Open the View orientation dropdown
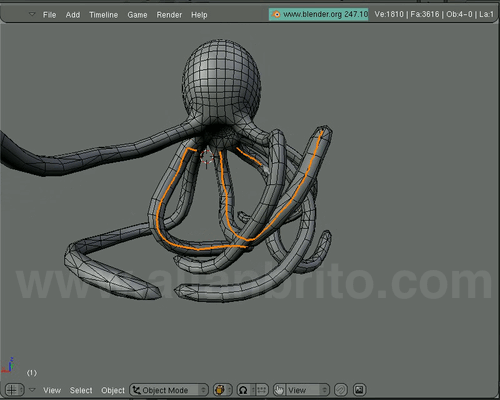Viewport: 500px width, 400px height. pyautogui.click(x=307, y=390)
